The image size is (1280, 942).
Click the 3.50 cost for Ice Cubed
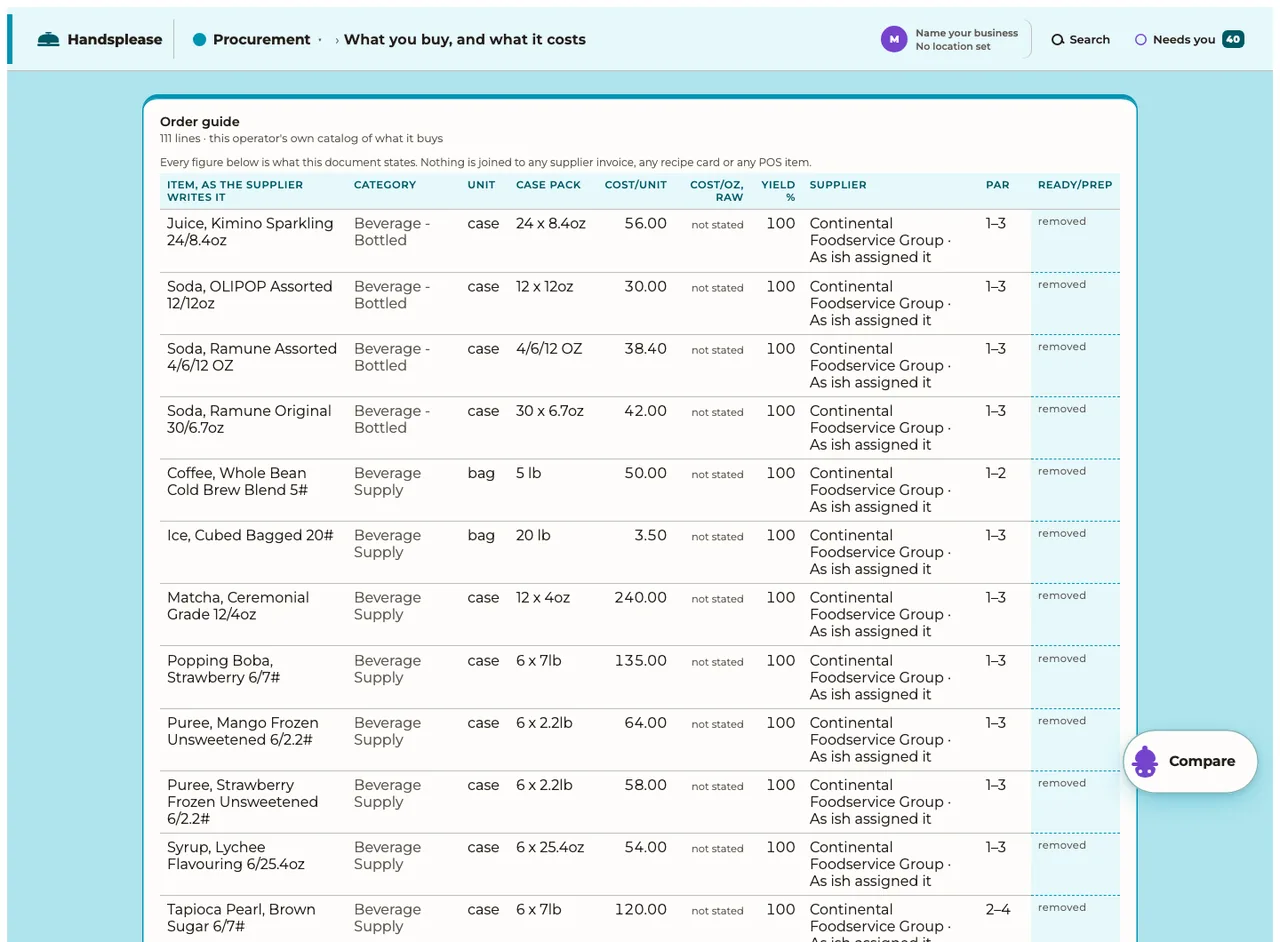point(650,535)
